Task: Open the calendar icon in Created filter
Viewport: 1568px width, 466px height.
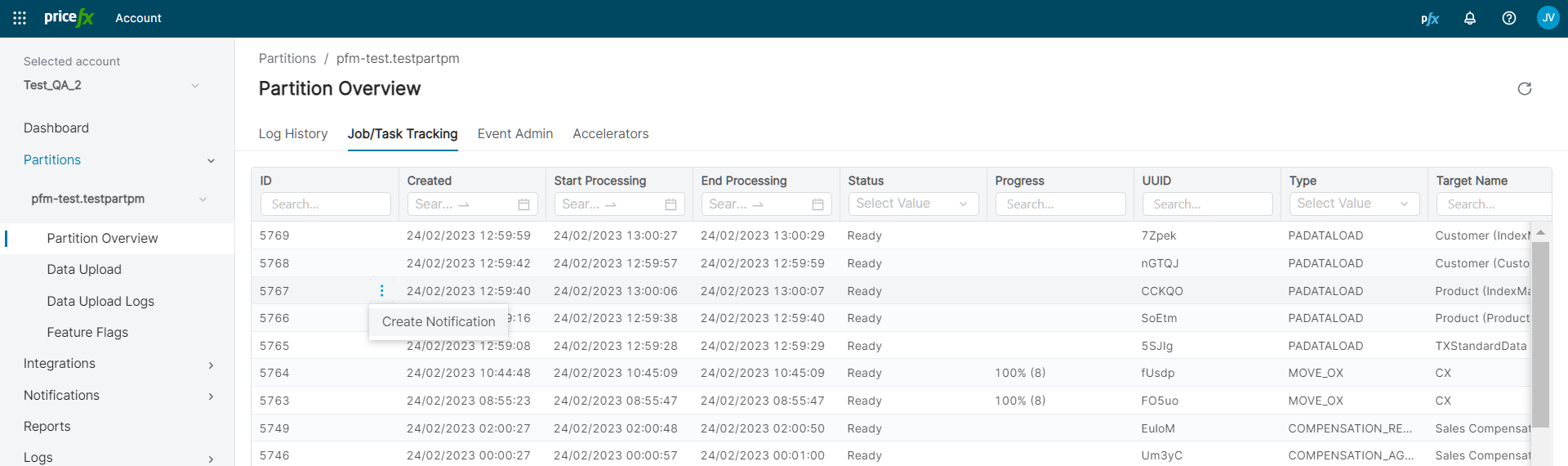Action: click(523, 204)
